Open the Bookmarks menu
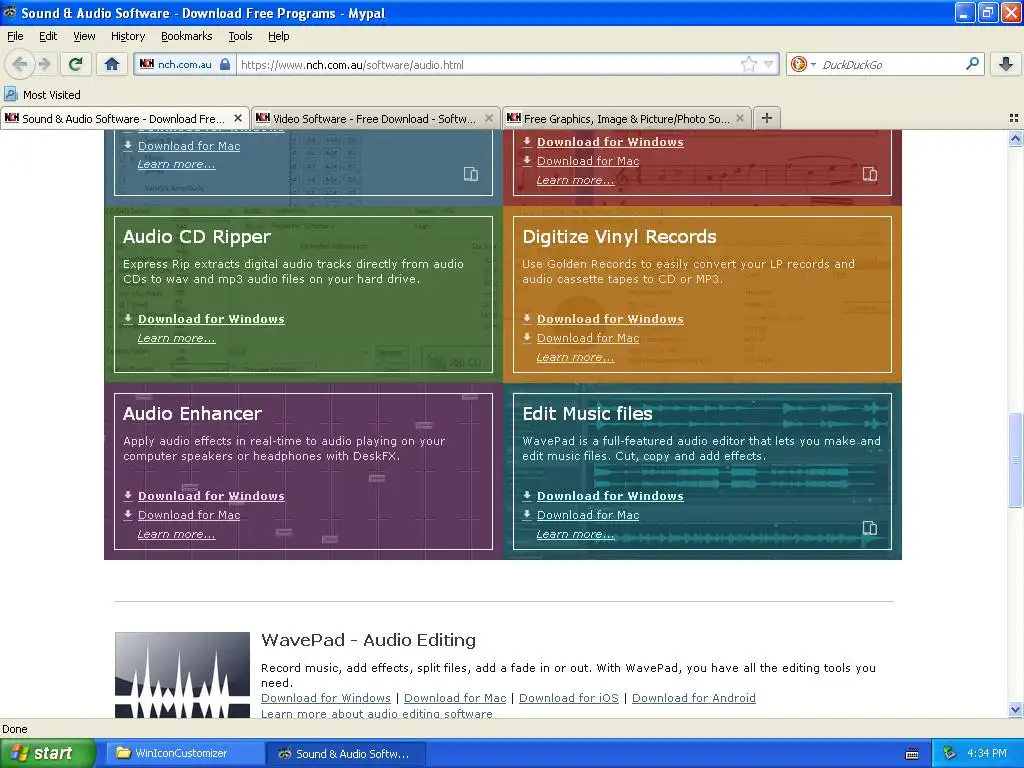Viewport: 1024px width, 768px height. [x=187, y=36]
